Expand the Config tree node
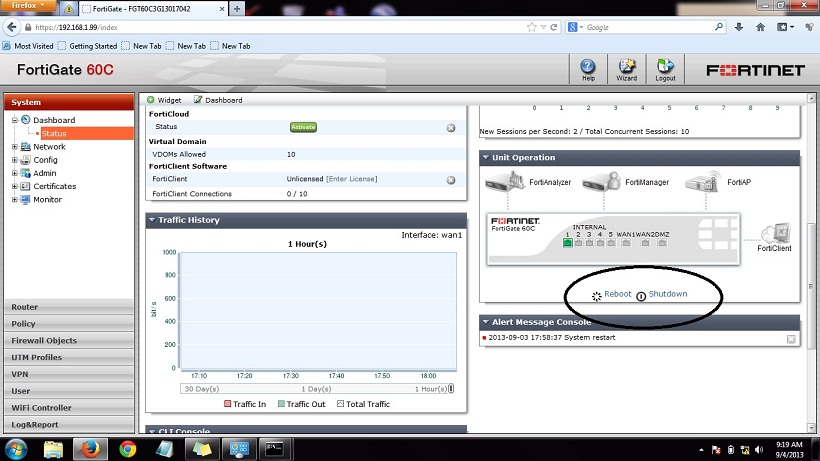Viewport: 820px width, 461px height. (x=15, y=160)
